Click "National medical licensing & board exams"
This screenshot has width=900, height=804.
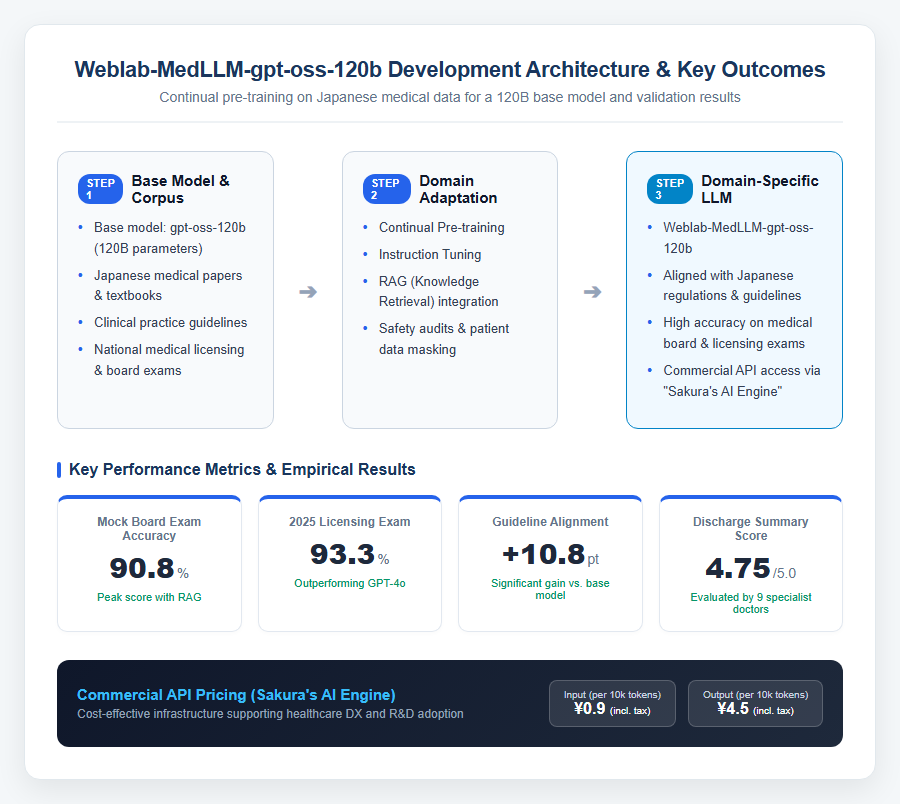169,360
